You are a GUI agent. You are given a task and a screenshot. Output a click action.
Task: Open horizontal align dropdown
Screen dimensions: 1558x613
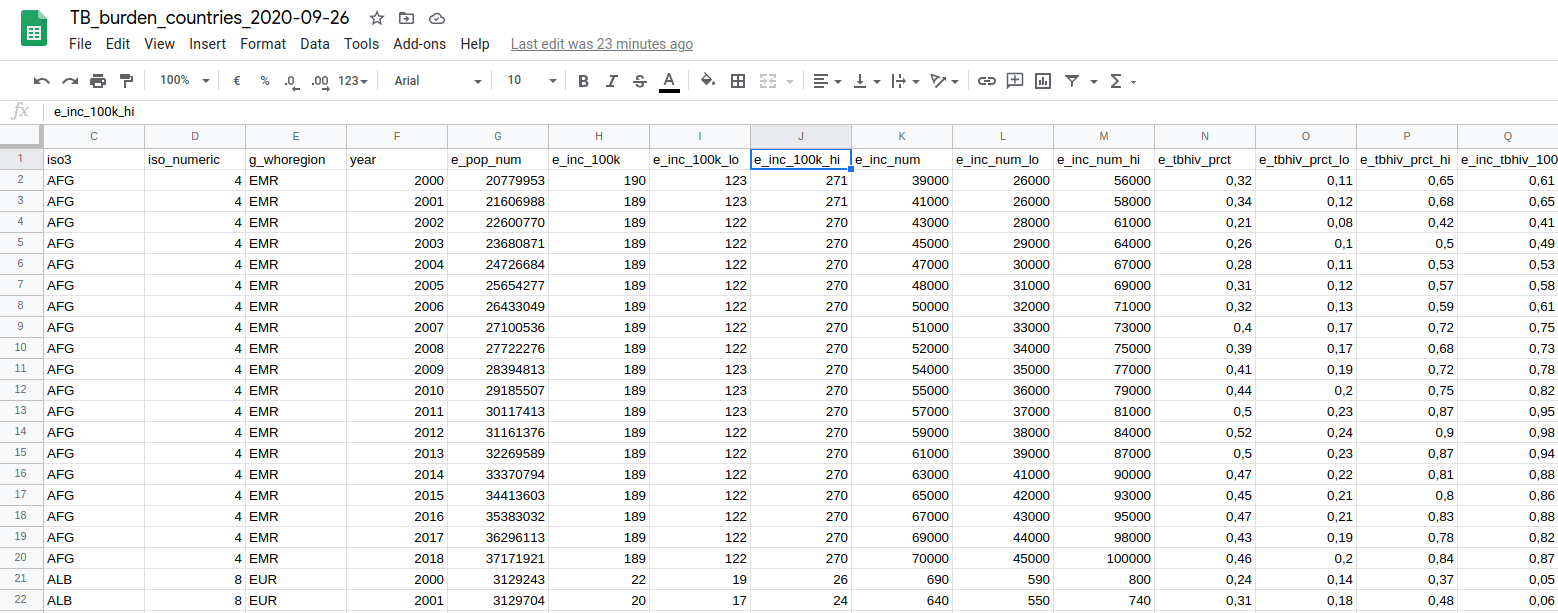tap(827, 81)
